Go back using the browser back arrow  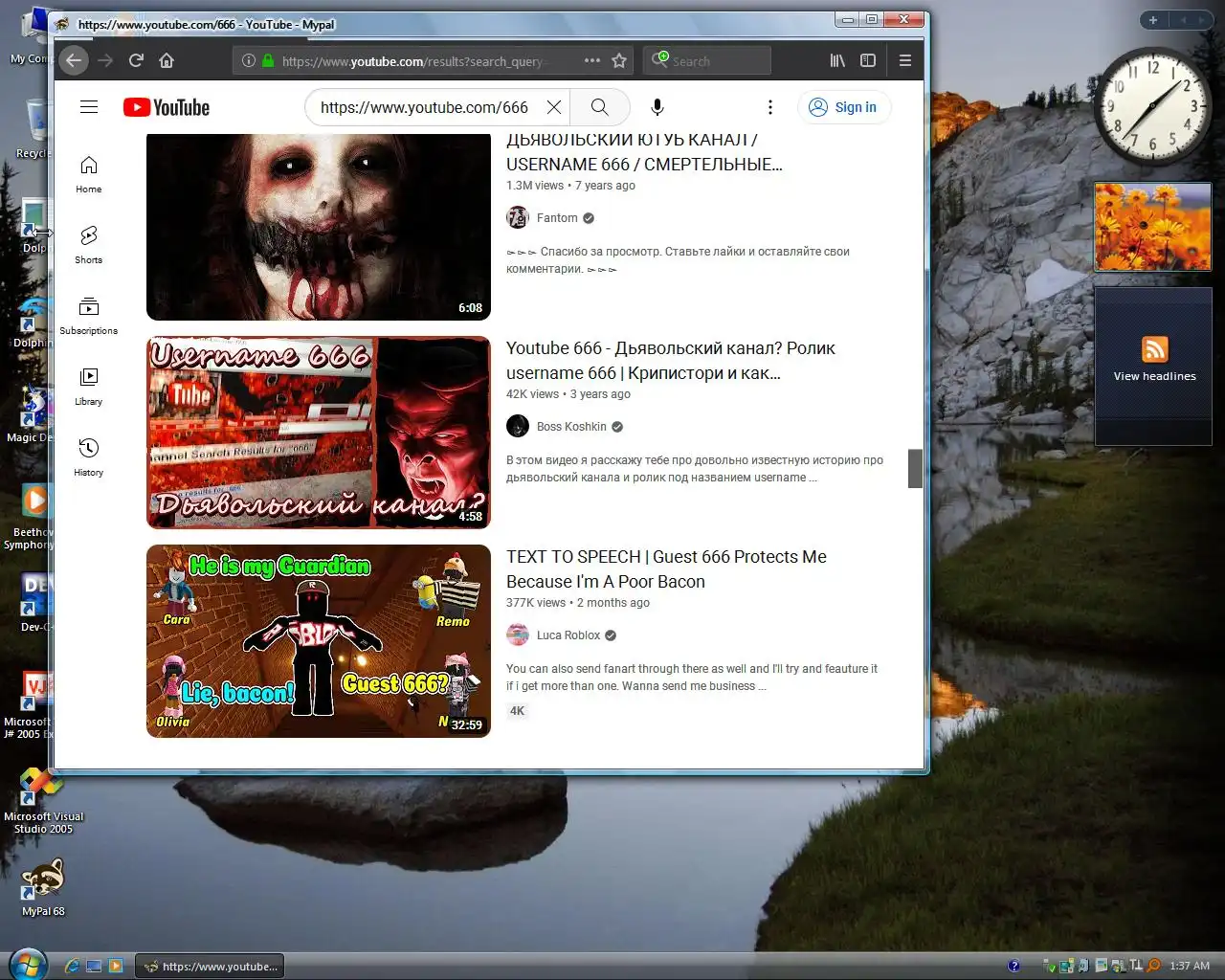click(x=74, y=60)
